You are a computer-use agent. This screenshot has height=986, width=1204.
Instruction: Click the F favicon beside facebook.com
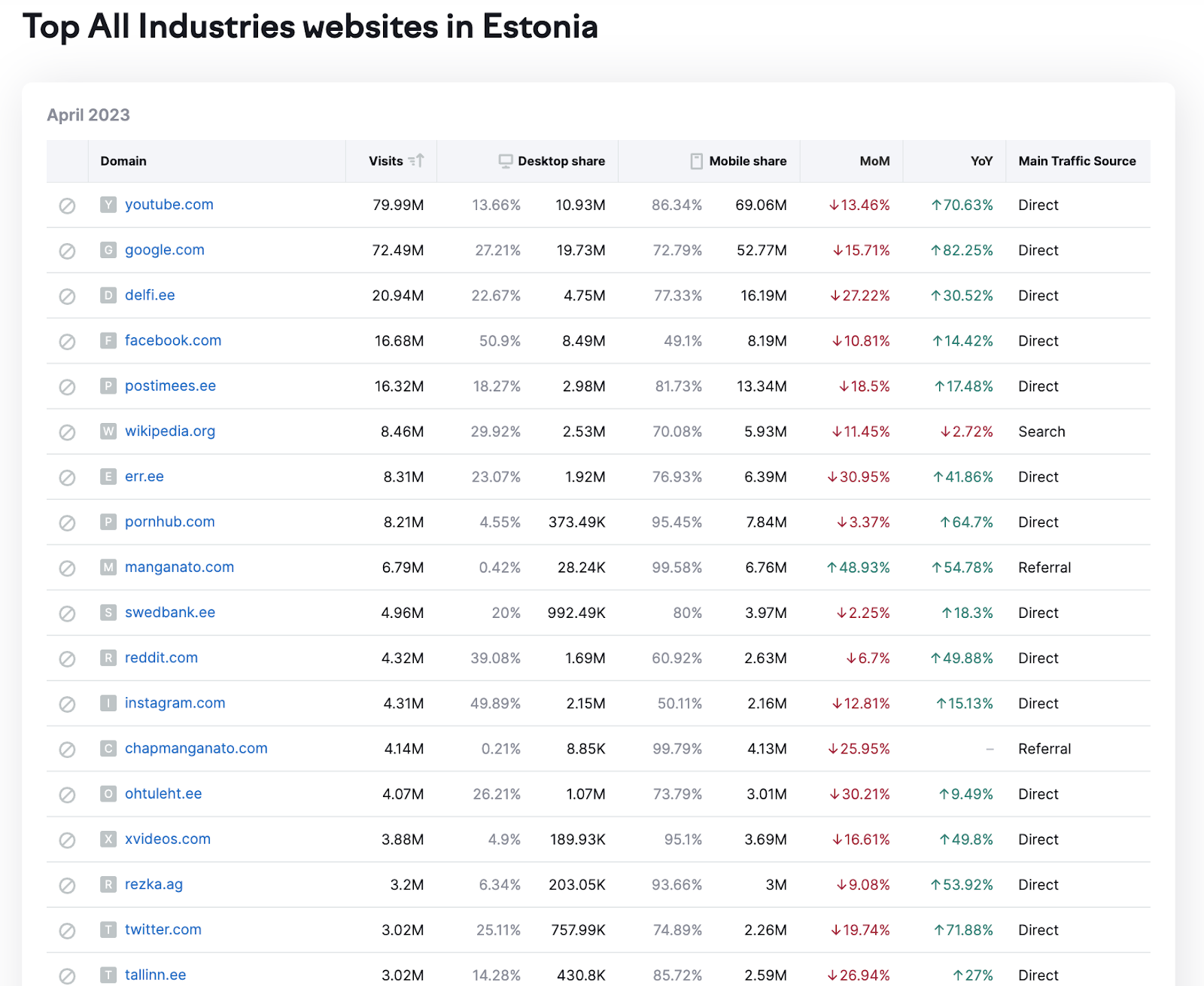(x=108, y=340)
